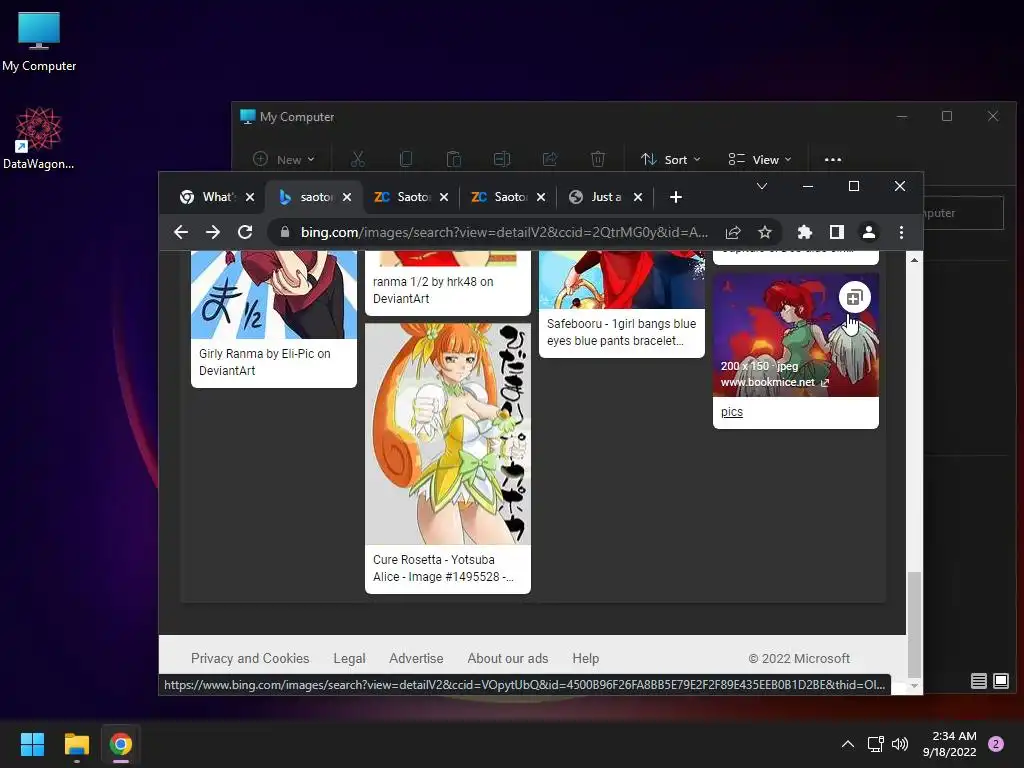Close the What's tab
Screen dimensions: 1024x768
pyautogui.click(x=249, y=197)
